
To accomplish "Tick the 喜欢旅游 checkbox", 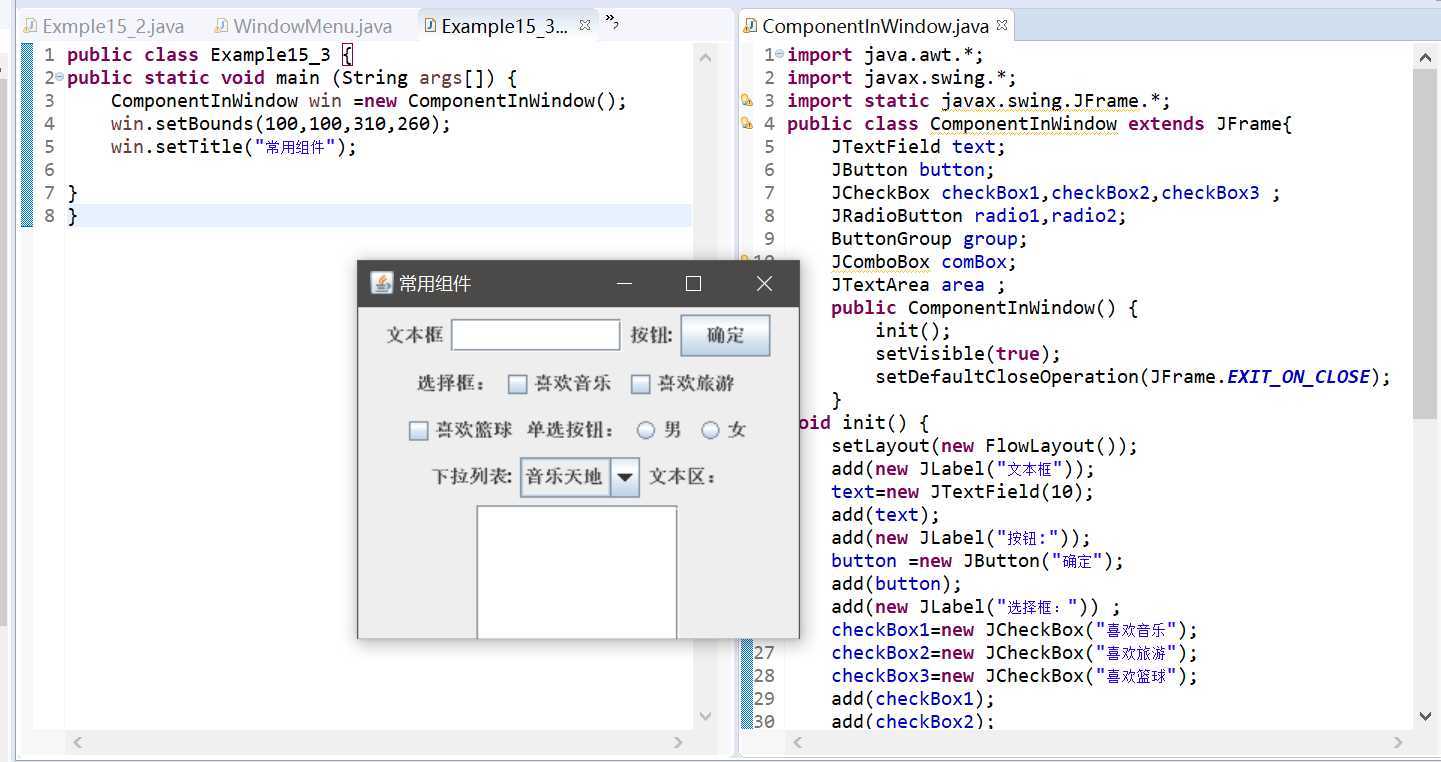I will pyautogui.click(x=640, y=384).
